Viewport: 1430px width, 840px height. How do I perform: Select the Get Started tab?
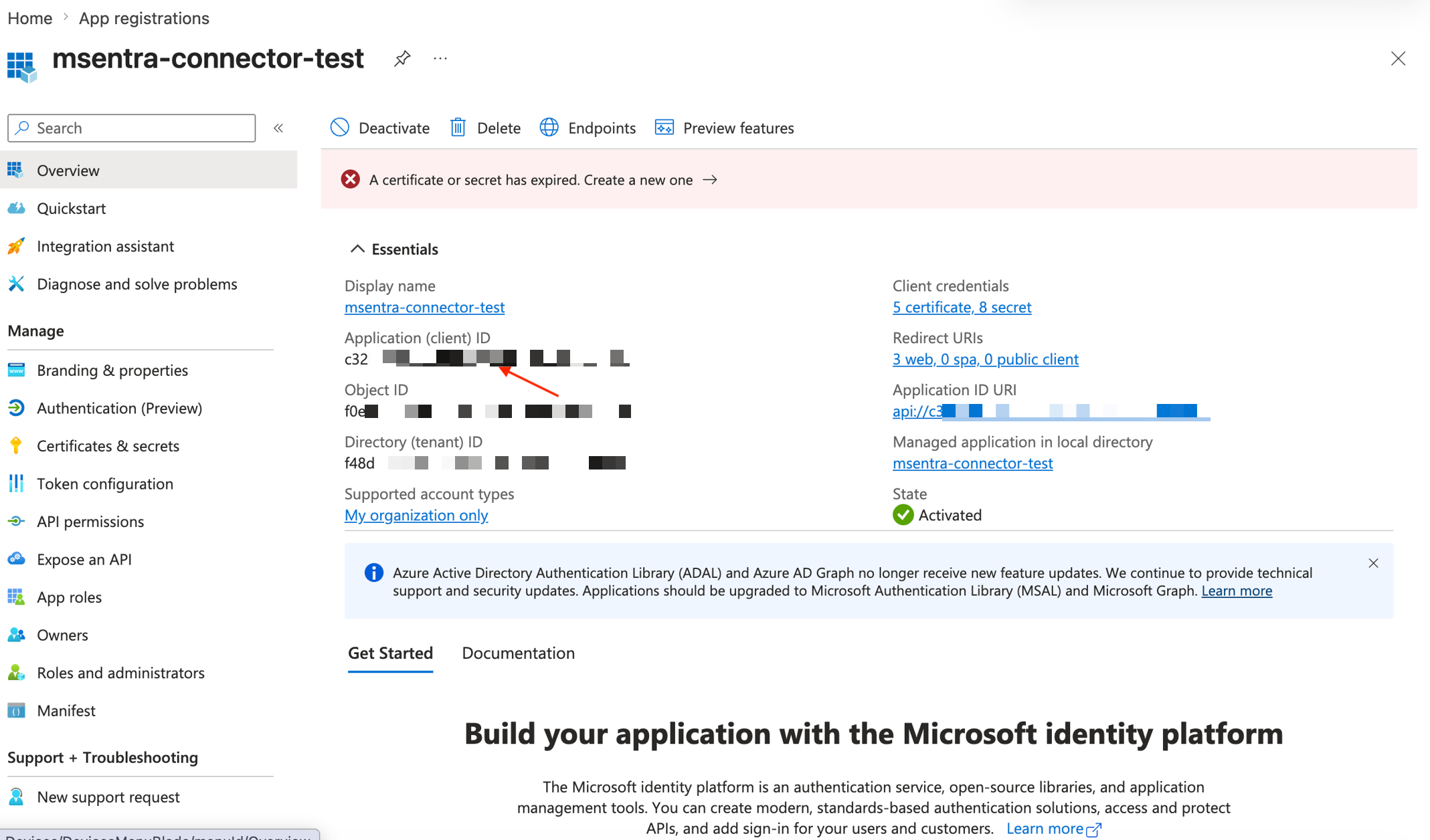point(390,653)
